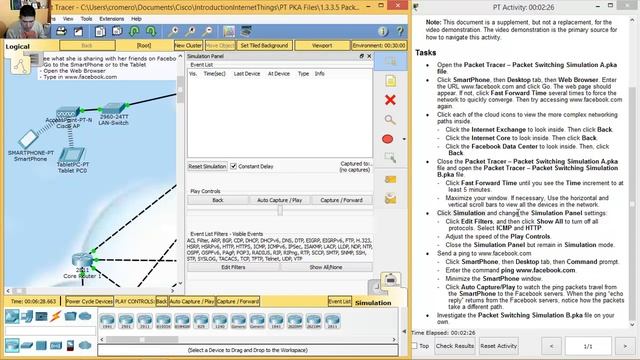Click the router model list scrollbar

point(142,339)
